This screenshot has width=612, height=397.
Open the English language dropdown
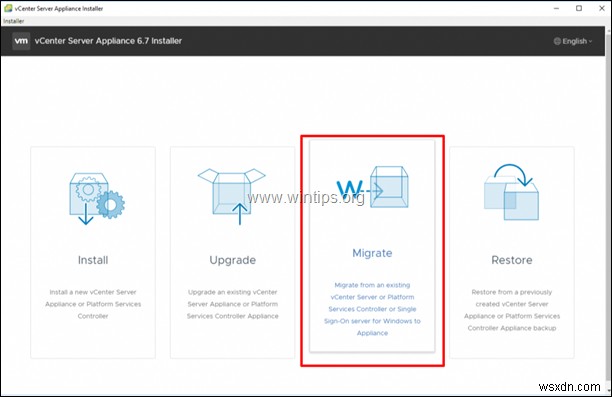[x=573, y=41]
